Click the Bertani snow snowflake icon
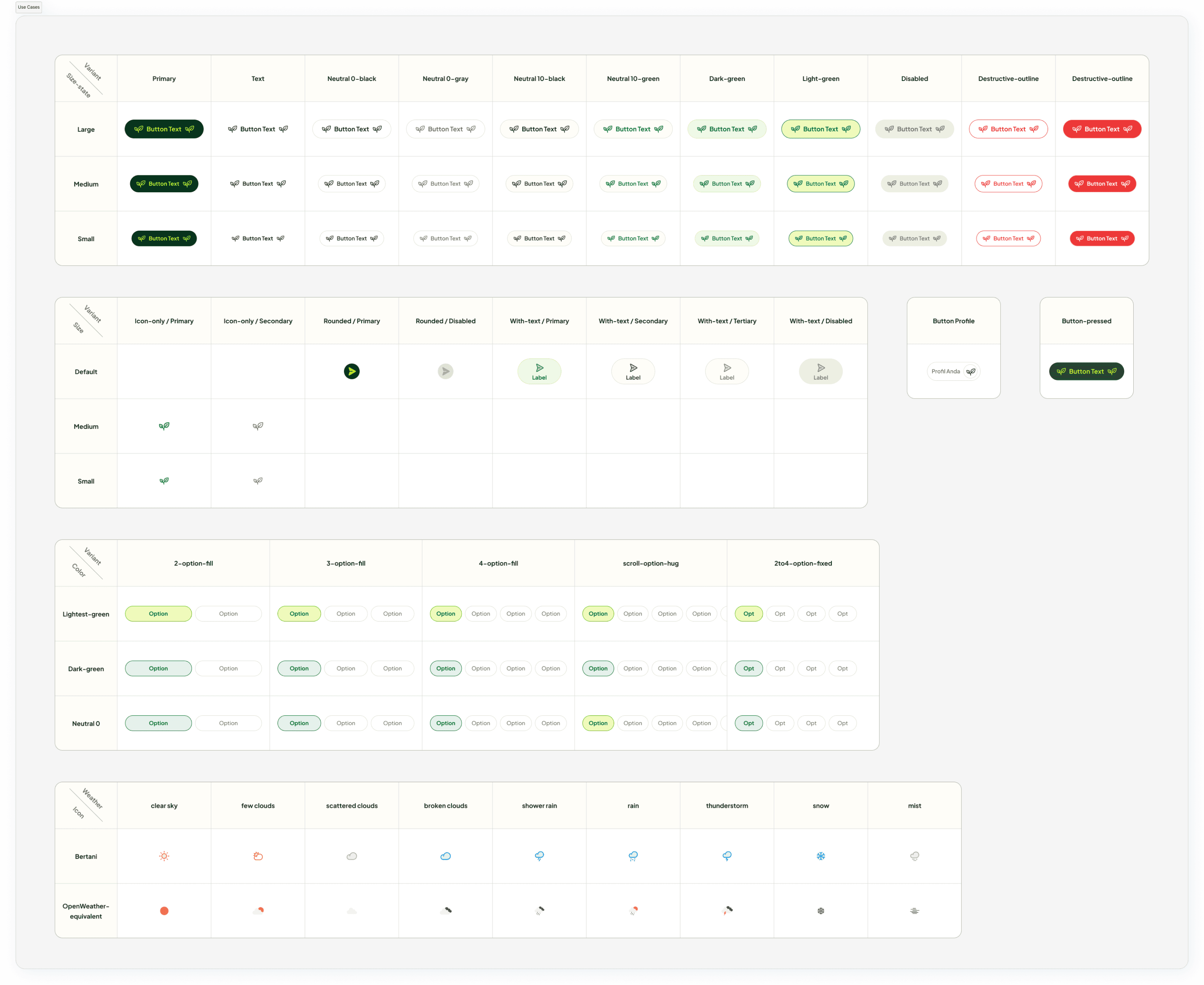1204x985 pixels. click(821, 856)
